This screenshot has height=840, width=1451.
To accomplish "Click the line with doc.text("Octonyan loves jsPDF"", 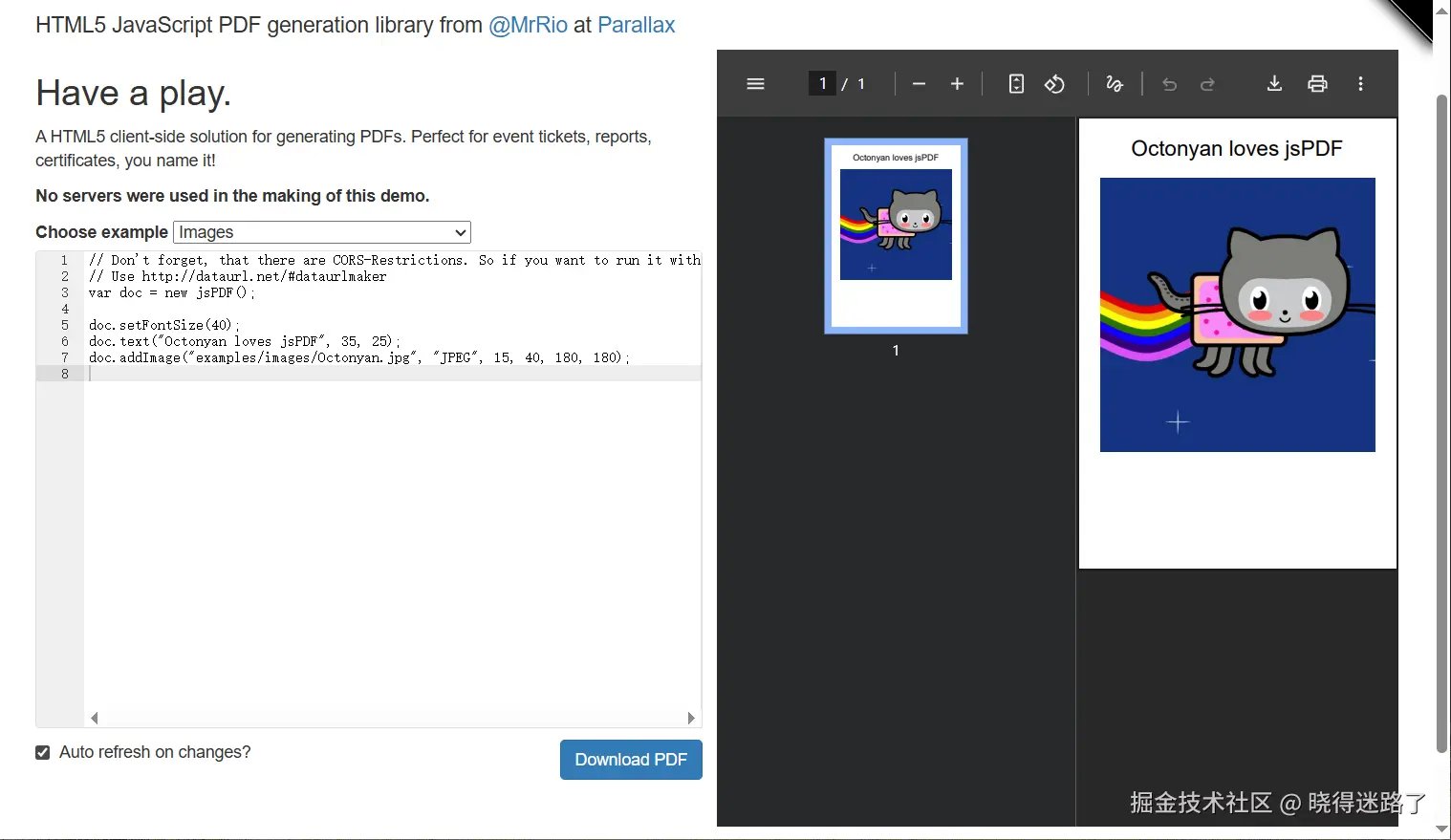I will 245,341.
